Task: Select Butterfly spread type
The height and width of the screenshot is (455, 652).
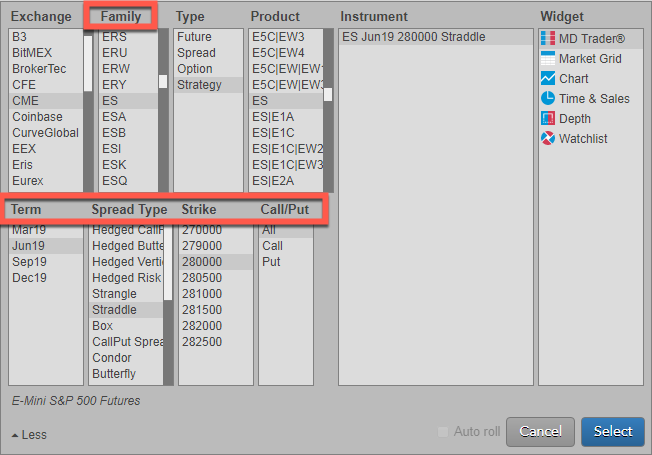Action: coord(126,374)
